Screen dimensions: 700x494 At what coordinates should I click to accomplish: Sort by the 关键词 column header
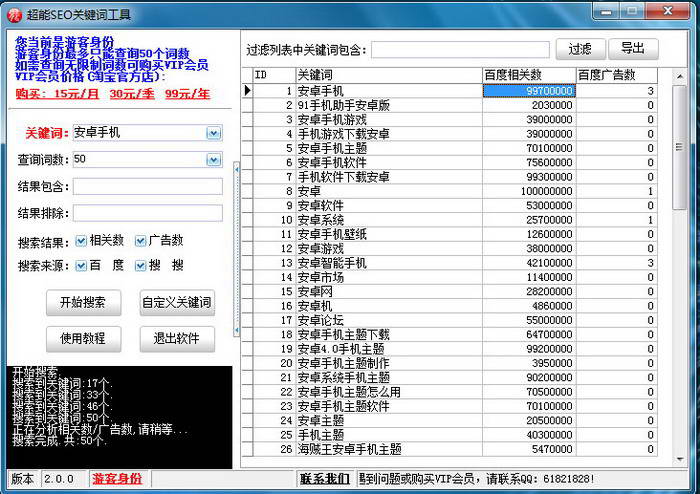click(389, 75)
